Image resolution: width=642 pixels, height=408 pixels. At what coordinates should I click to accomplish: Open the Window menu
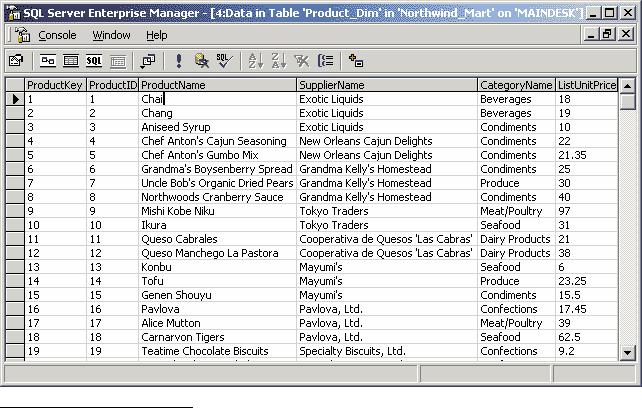111,35
